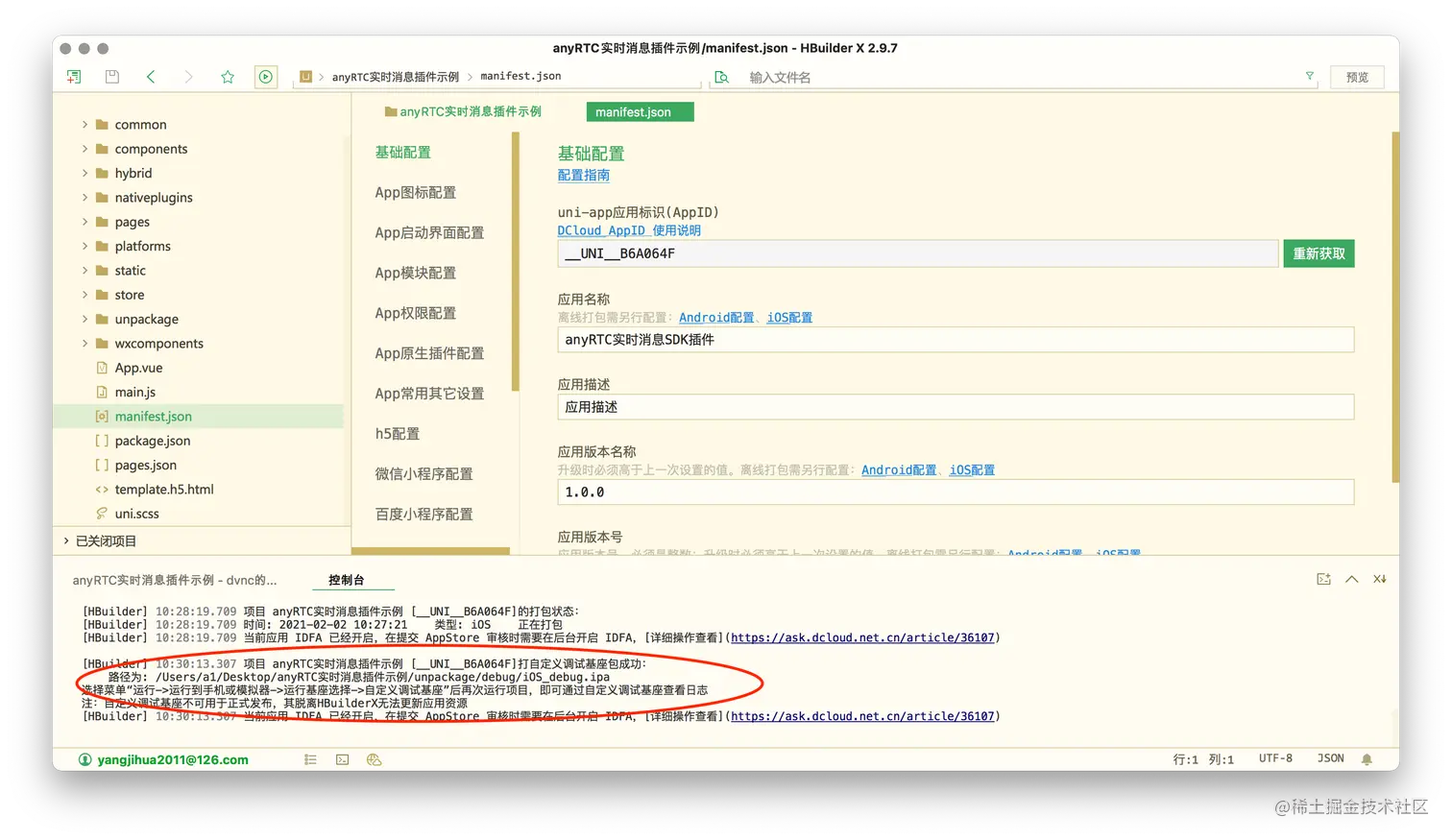1452x840 pixels.
Task: Open App常用其它设置 section
Action: coord(429,395)
